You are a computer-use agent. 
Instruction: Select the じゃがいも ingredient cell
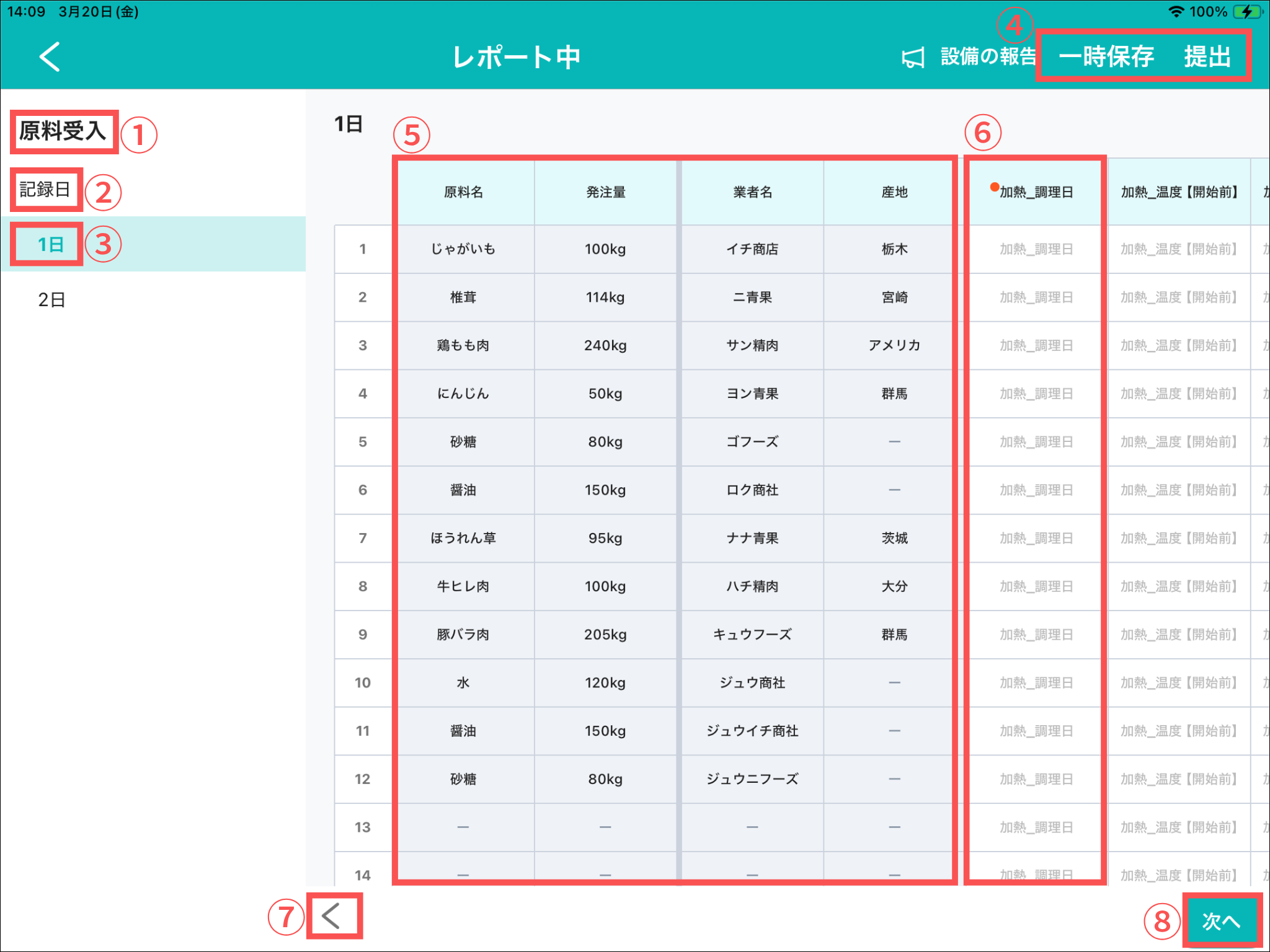(x=463, y=249)
